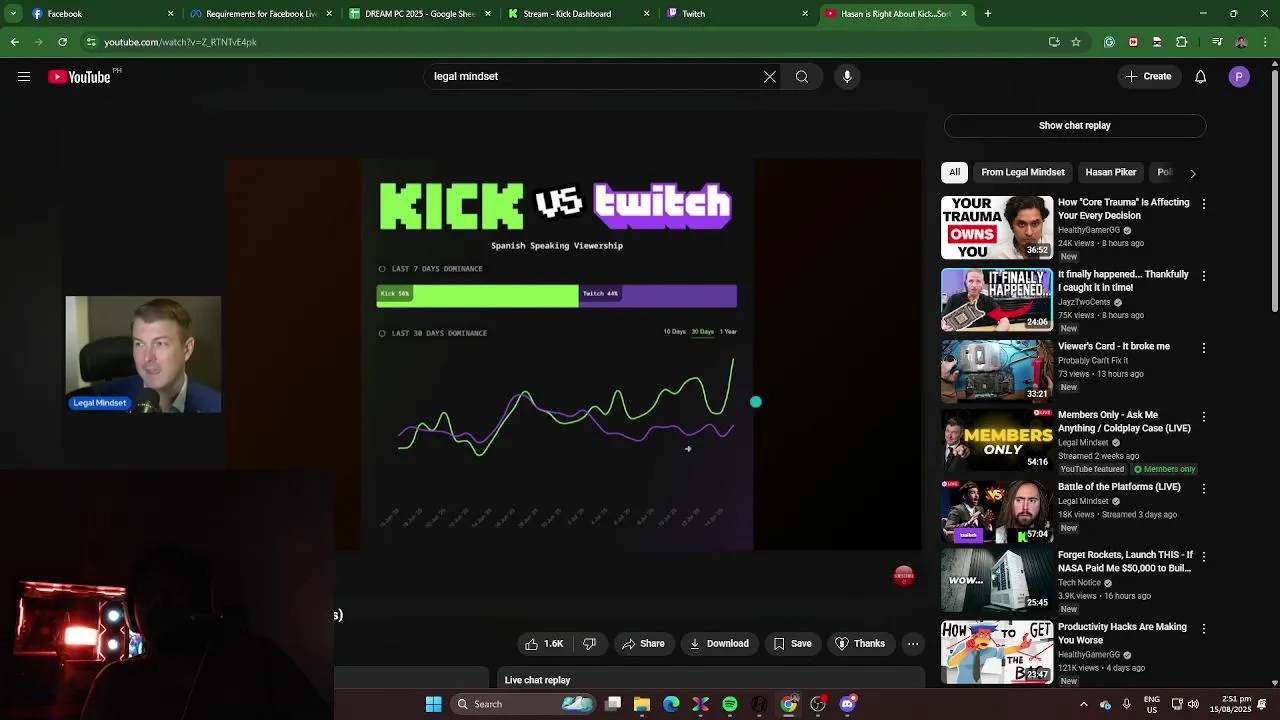Reload the current page
Image resolution: width=1280 pixels, height=720 pixels.
coord(63,42)
